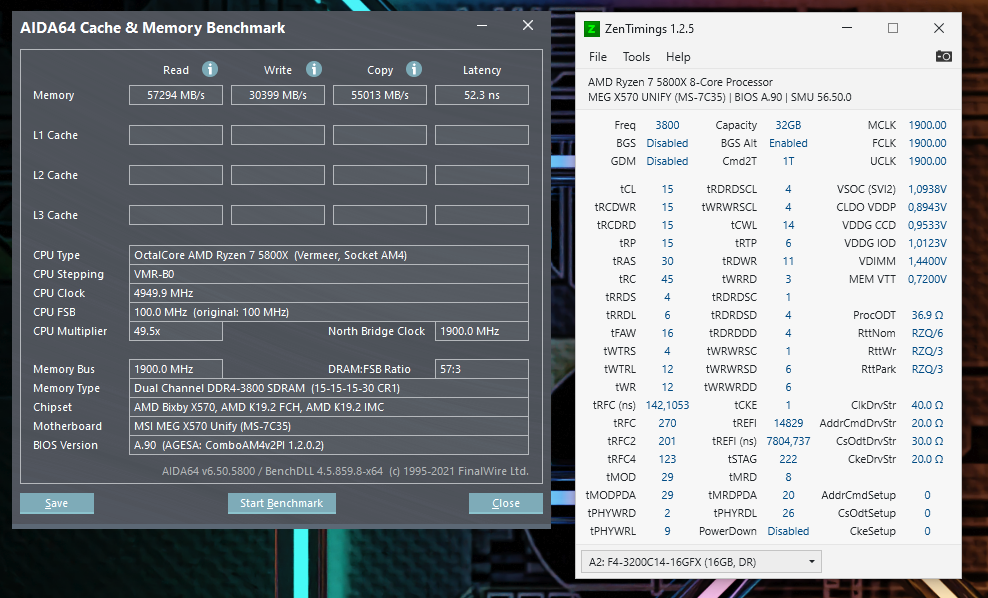
Task: Click the RttNom value RZQ/6
Action: click(x=928, y=333)
